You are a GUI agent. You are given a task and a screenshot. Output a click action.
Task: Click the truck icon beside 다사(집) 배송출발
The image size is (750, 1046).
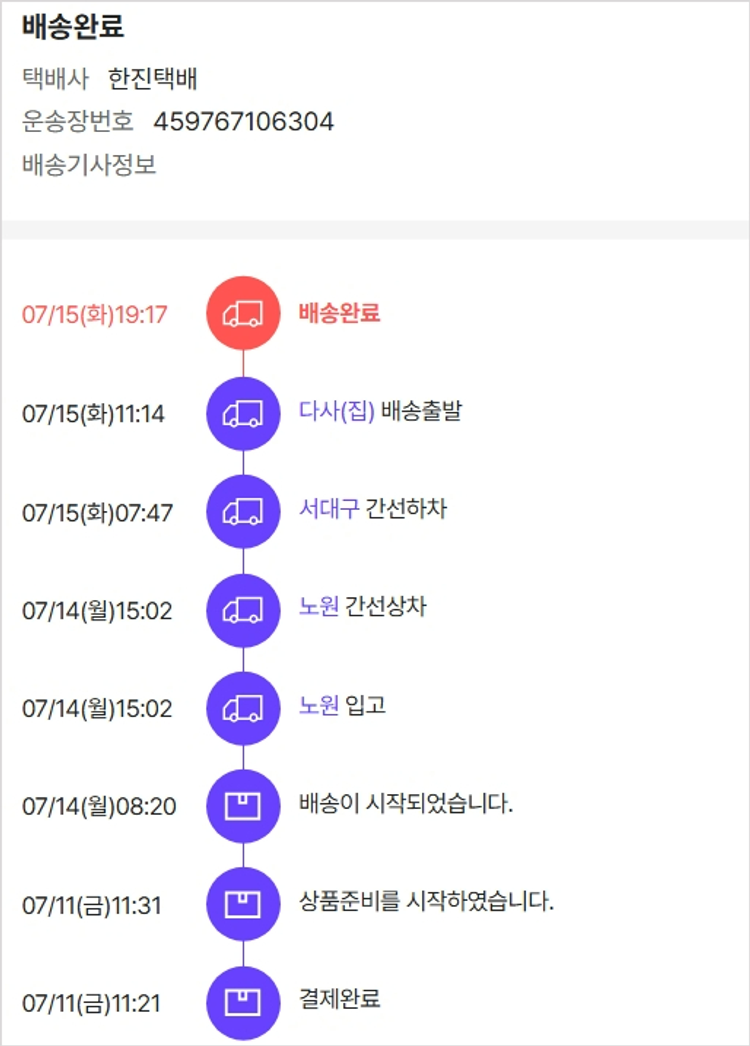point(243,413)
